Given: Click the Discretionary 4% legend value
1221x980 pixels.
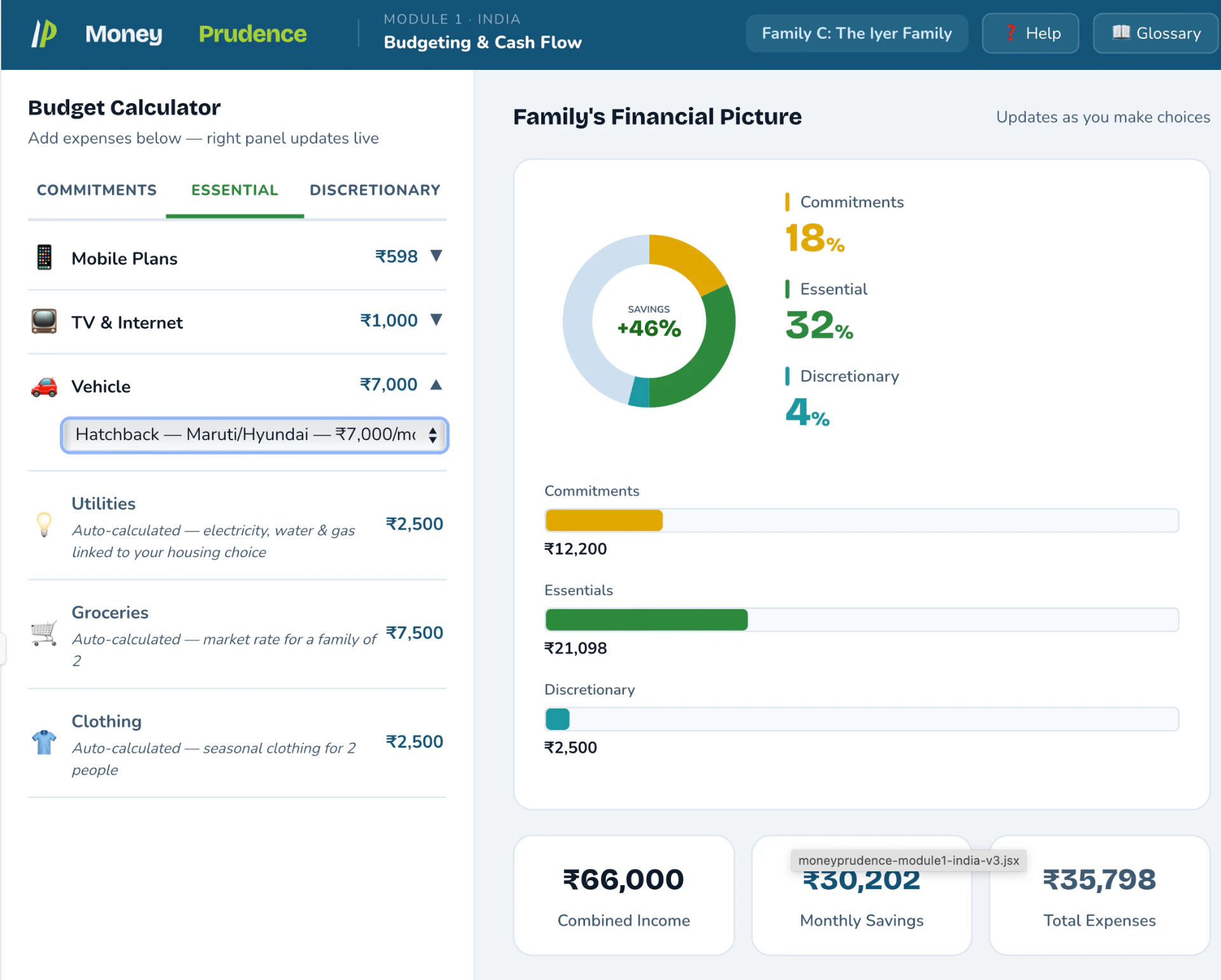Looking at the screenshot, I should click(808, 412).
